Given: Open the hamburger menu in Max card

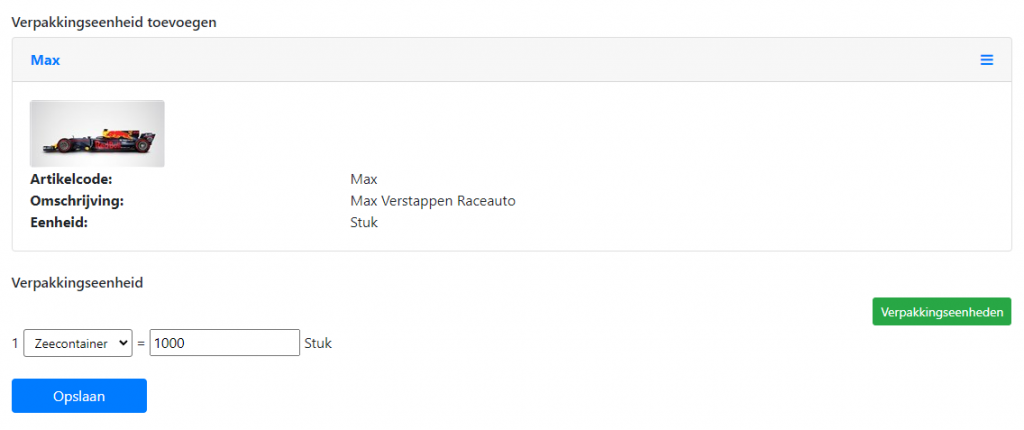Looking at the screenshot, I should tap(986, 60).
